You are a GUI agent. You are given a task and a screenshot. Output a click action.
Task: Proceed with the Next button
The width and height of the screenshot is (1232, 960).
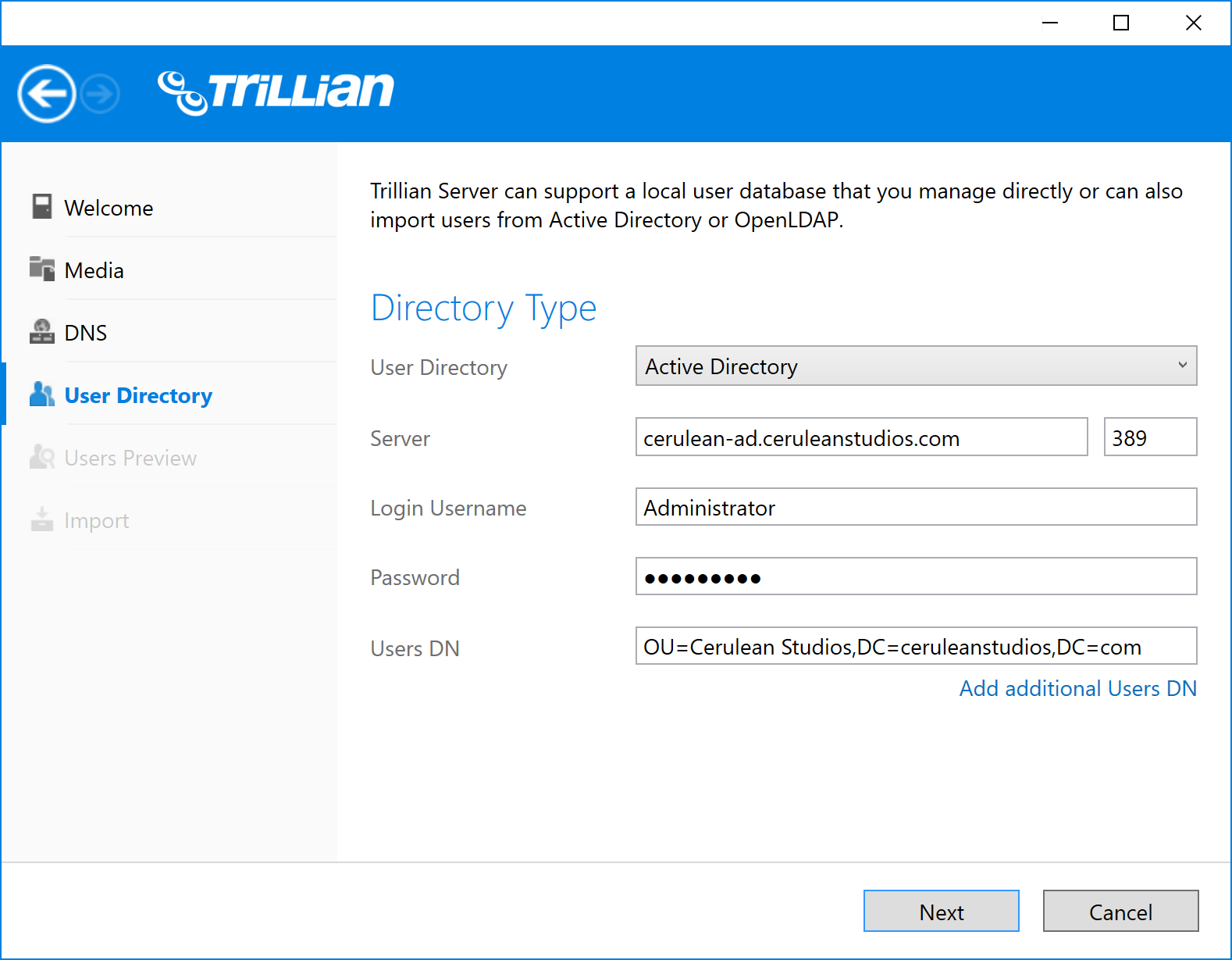(941, 911)
